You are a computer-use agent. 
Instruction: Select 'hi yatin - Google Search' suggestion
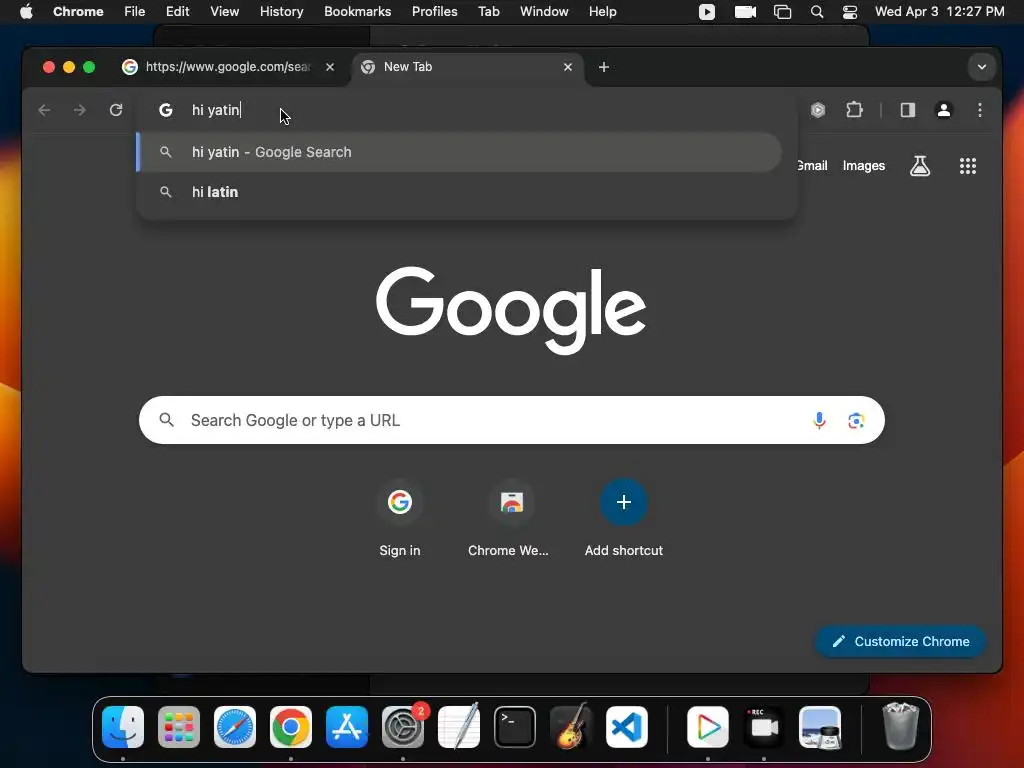tap(460, 152)
